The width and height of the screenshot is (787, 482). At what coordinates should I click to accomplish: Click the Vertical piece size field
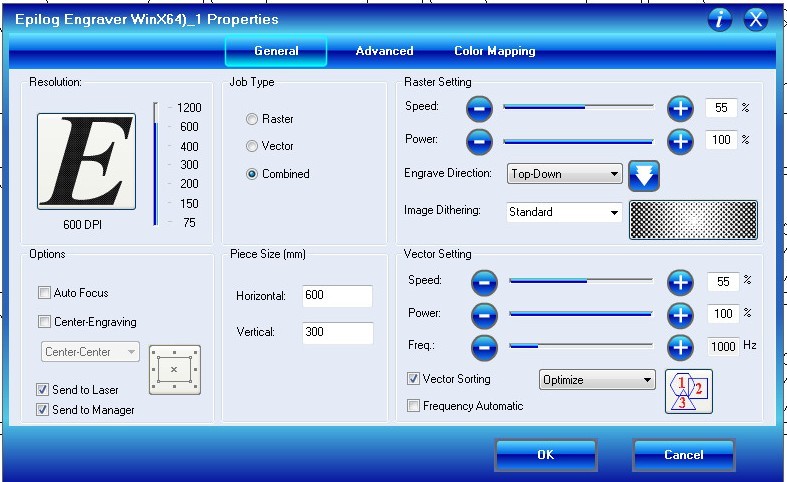[337, 332]
